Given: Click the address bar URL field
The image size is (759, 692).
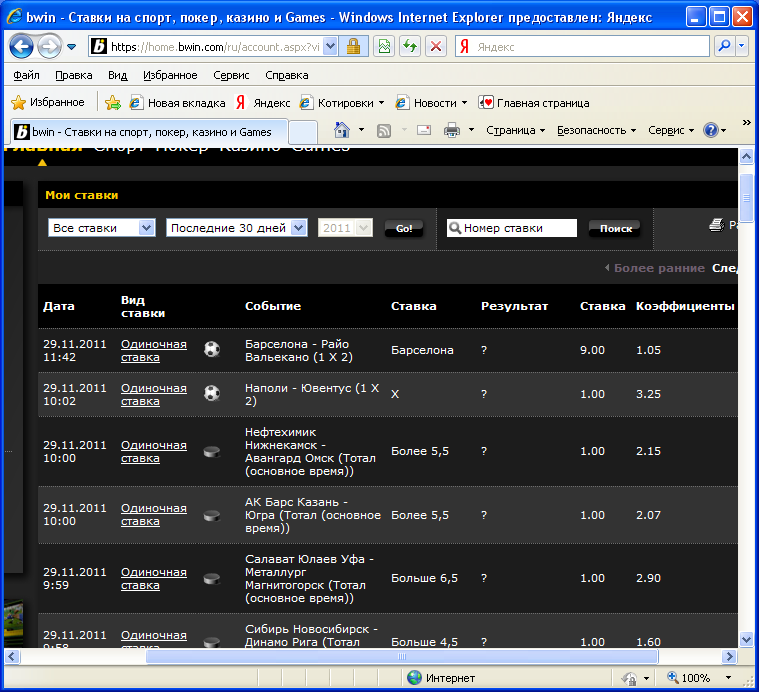Looking at the screenshot, I should 214,46.
